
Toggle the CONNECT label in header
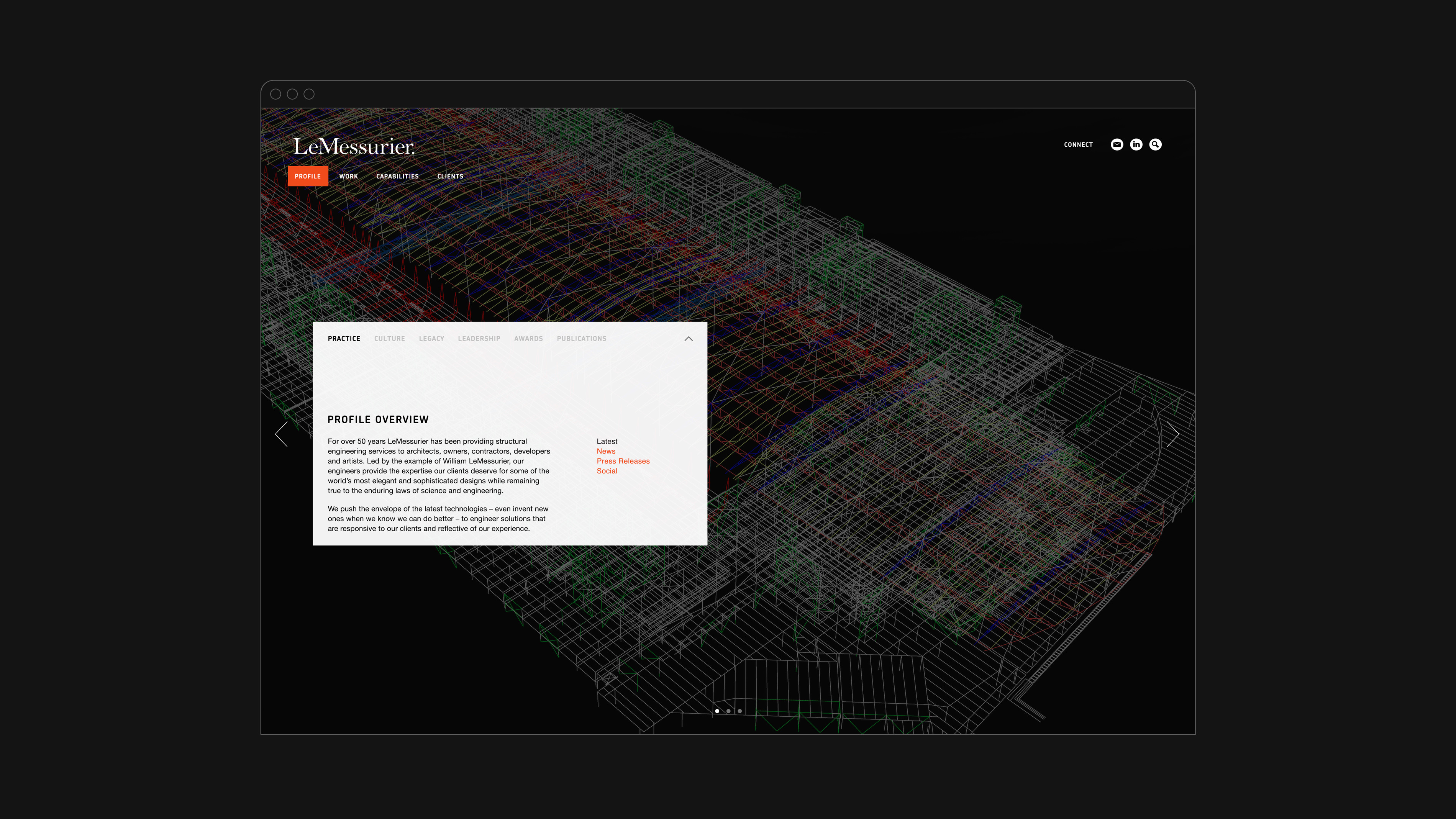point(1078,144)
